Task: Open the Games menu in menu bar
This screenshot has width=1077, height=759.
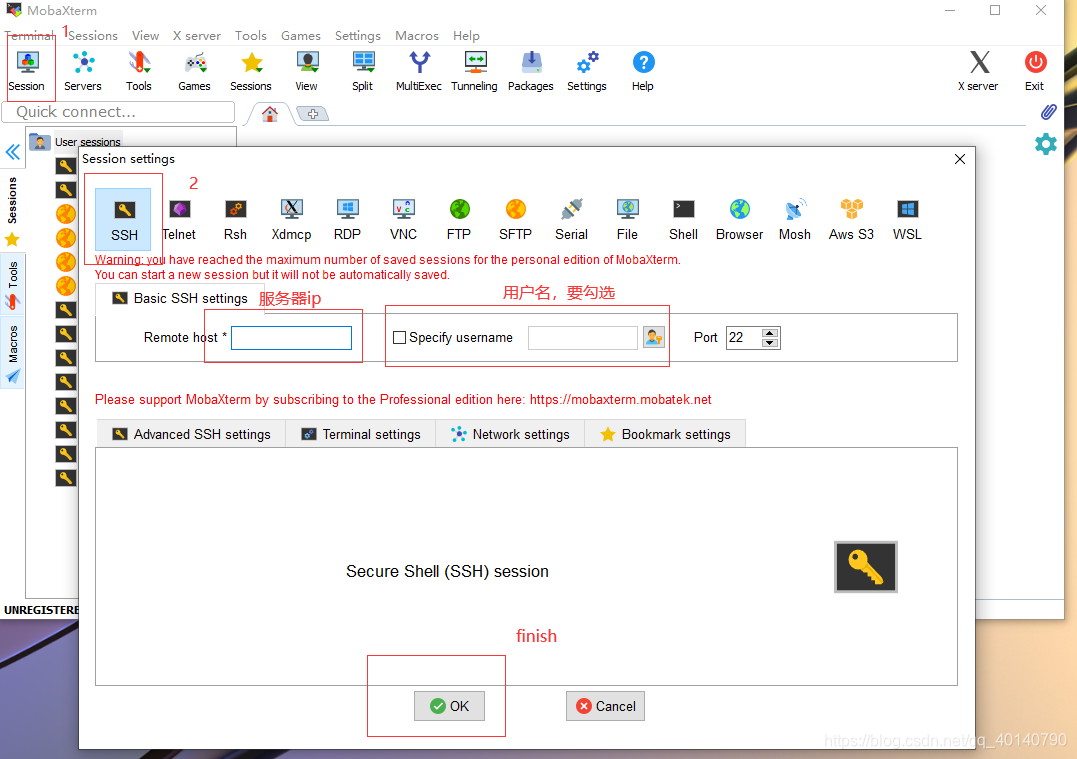Action: point(301,36)
